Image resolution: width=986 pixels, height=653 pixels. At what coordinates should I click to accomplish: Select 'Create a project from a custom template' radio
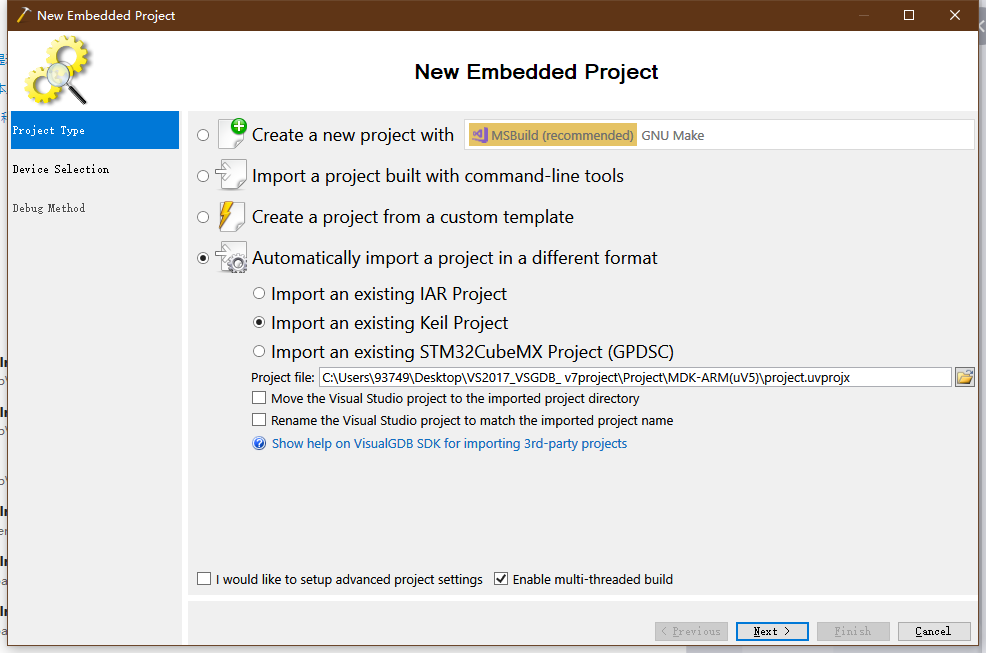pos(202,217)
